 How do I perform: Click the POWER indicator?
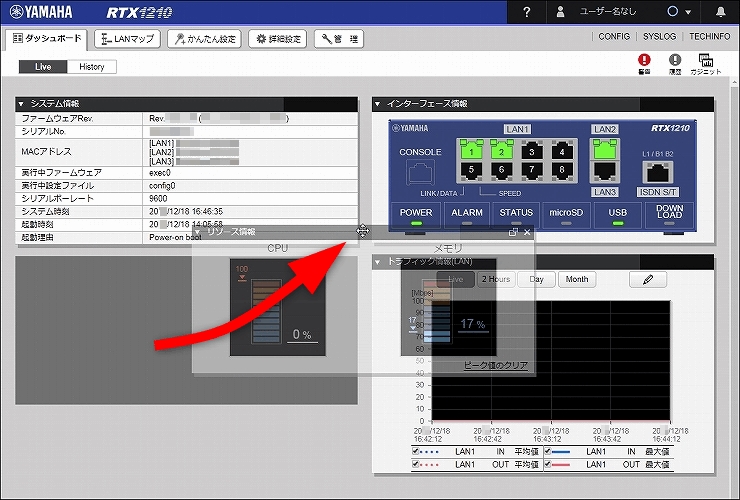[x=416, y=215]
